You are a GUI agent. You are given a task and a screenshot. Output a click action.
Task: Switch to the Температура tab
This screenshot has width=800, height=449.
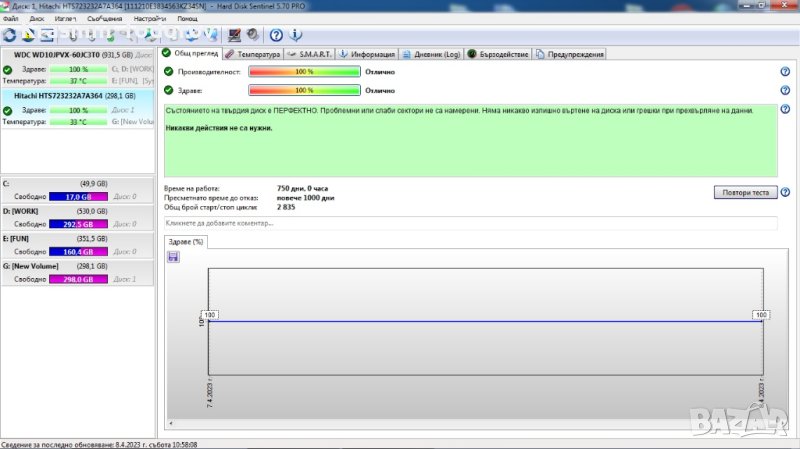pyautogui.click(x=252, y=54)
